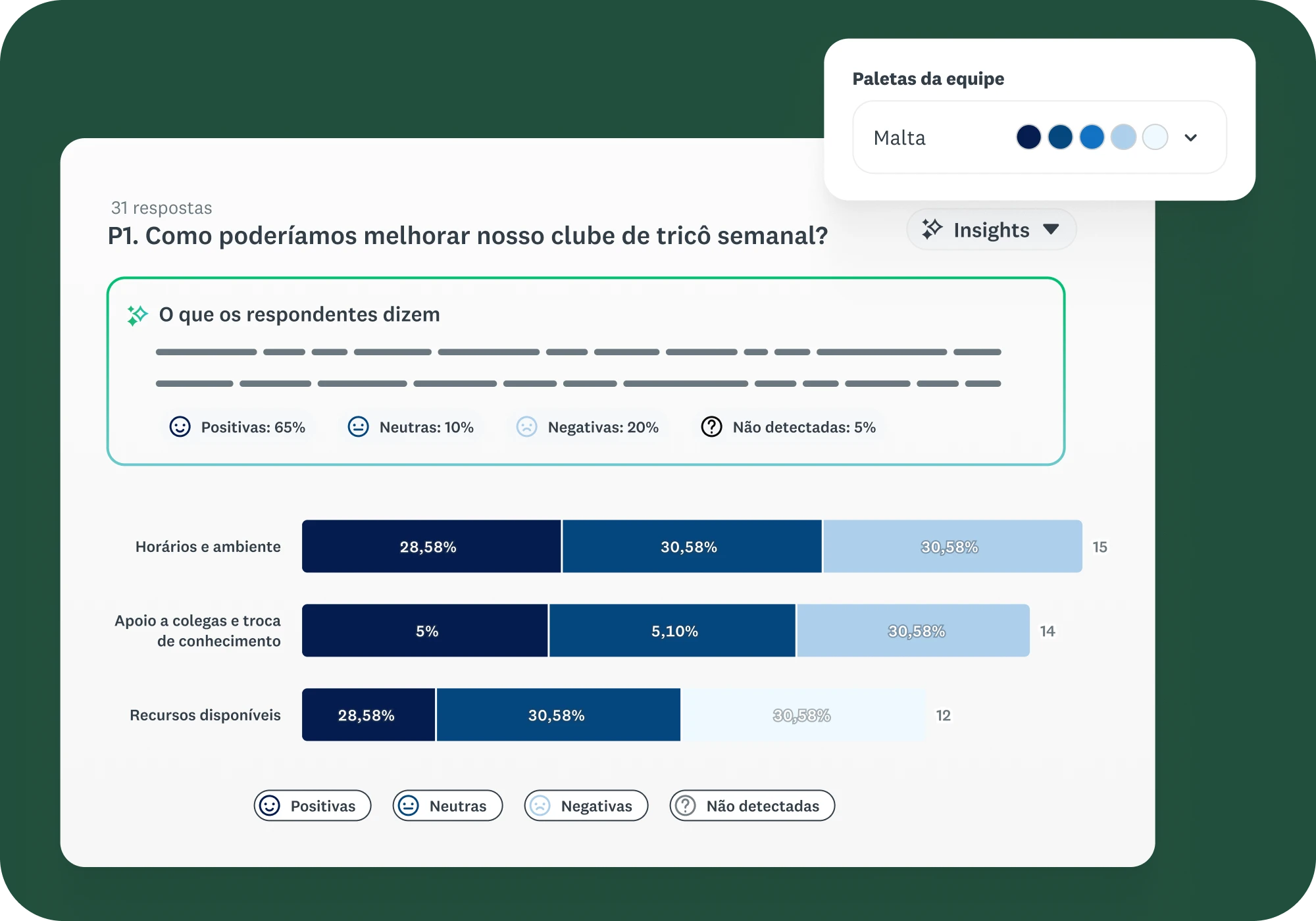This screenshot has height=921, width=1316.
Task: Click the question mark icon in Não detectadas legend
Action: [686, 806]
